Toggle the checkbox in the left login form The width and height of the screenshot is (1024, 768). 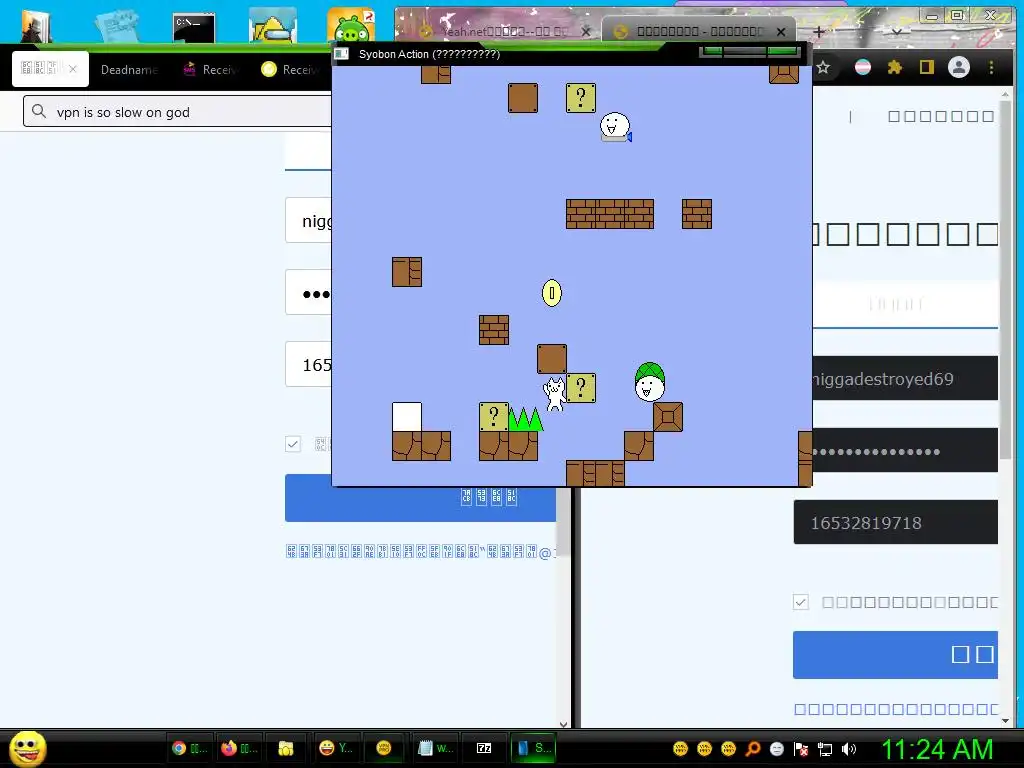tap(293, 444)
